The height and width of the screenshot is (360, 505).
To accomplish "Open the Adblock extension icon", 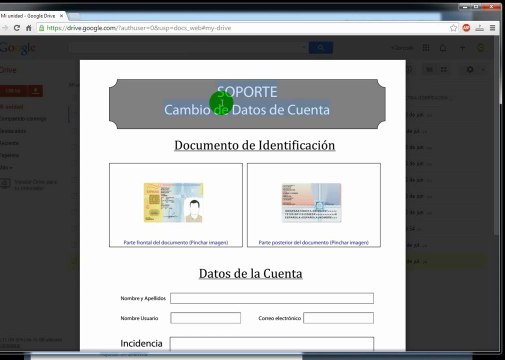I will pos(466,28).
